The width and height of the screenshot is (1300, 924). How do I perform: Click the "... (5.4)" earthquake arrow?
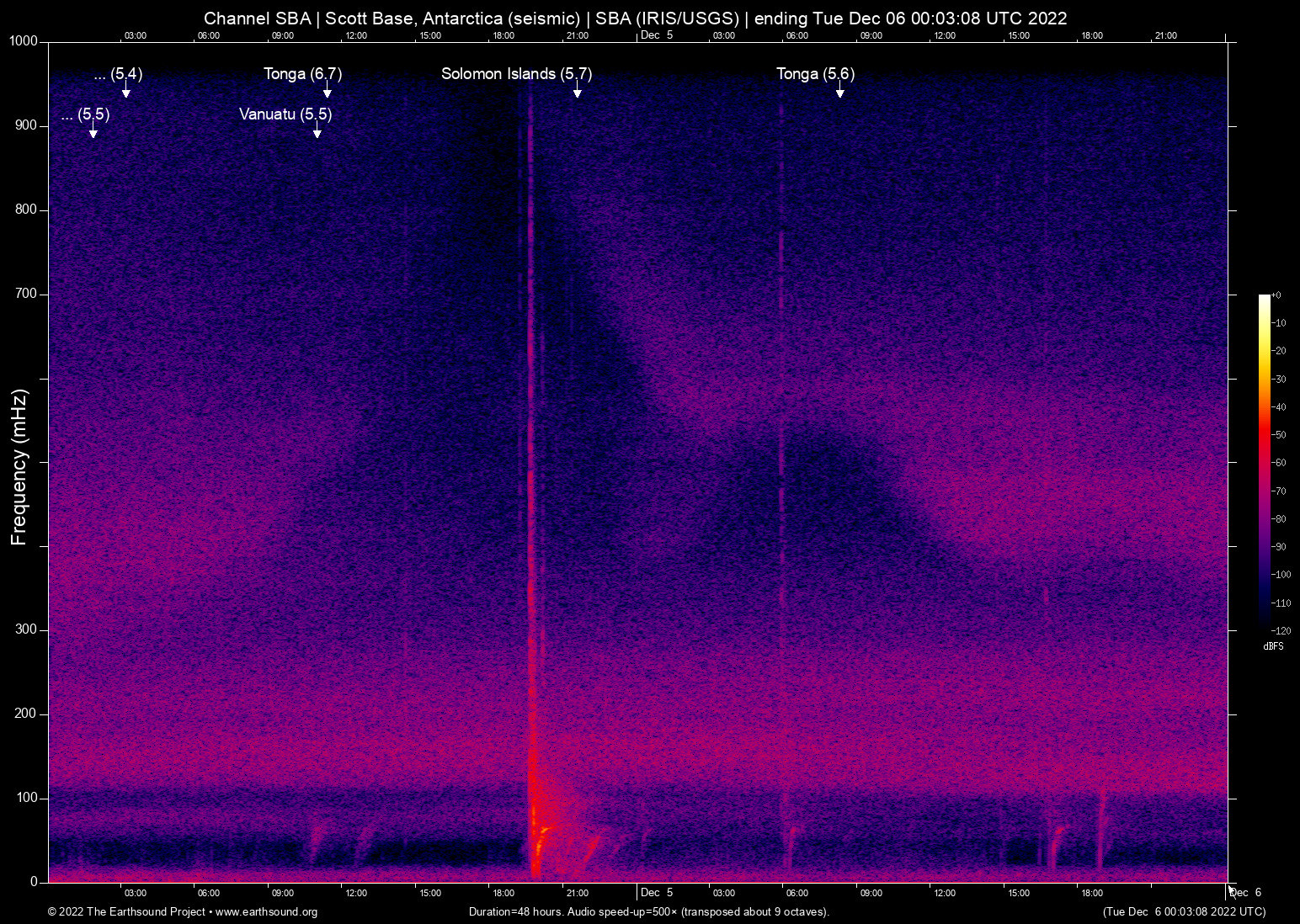coord(125,92)
